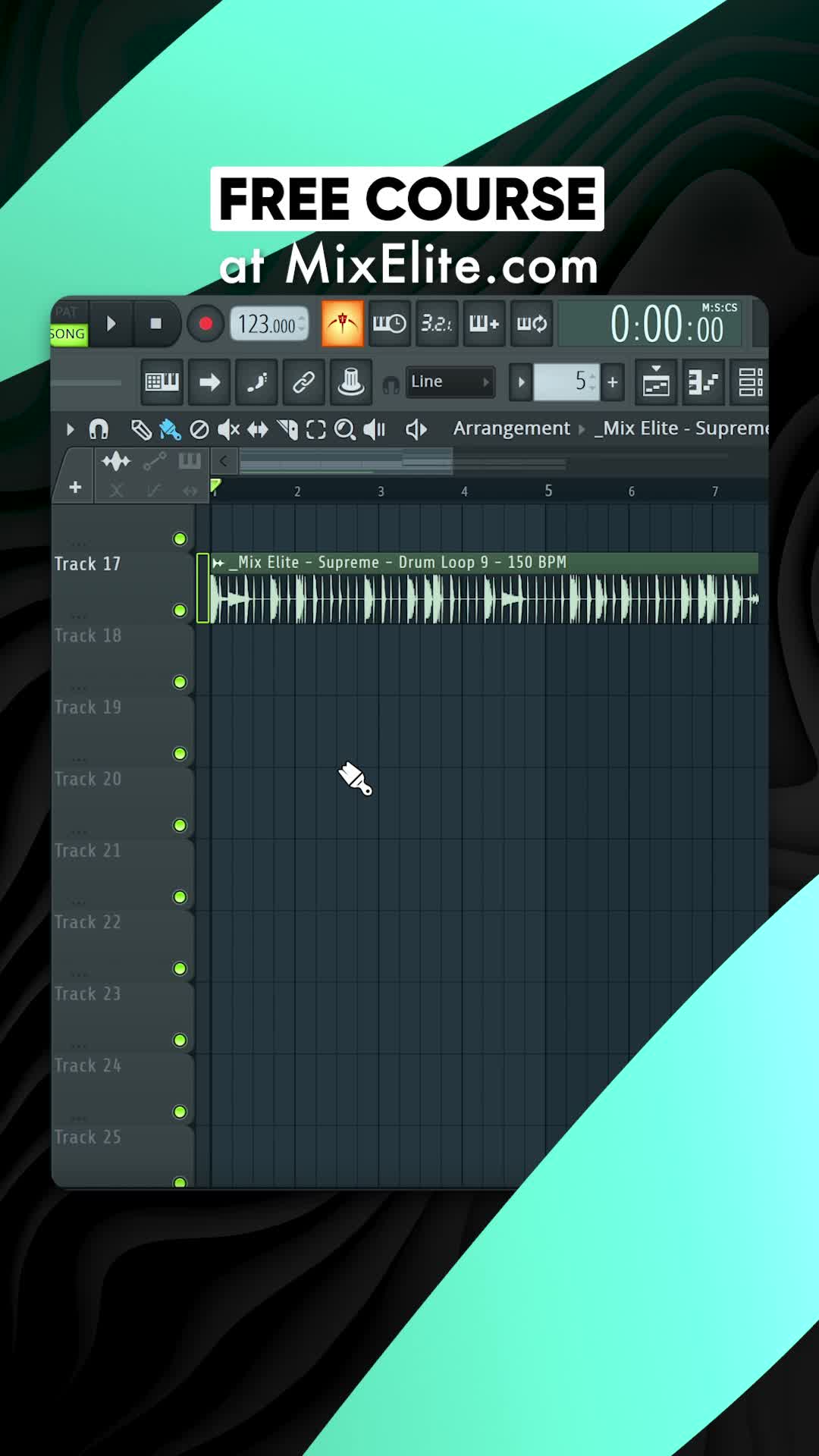819x1456 pixels.
Task: Start playback with the play button
Action: 111,324
